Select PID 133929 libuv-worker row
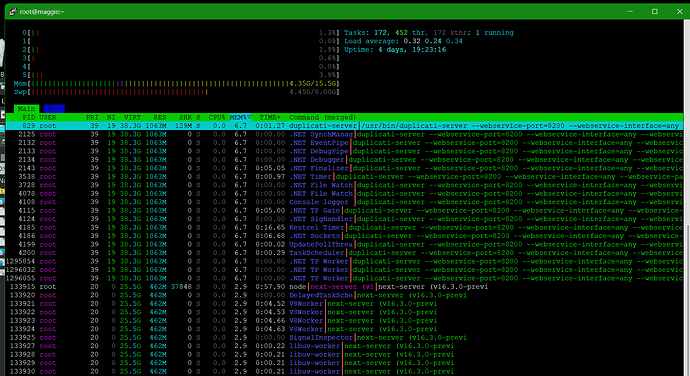Viewport: 690px width, 376px height. tap(344, 363)
